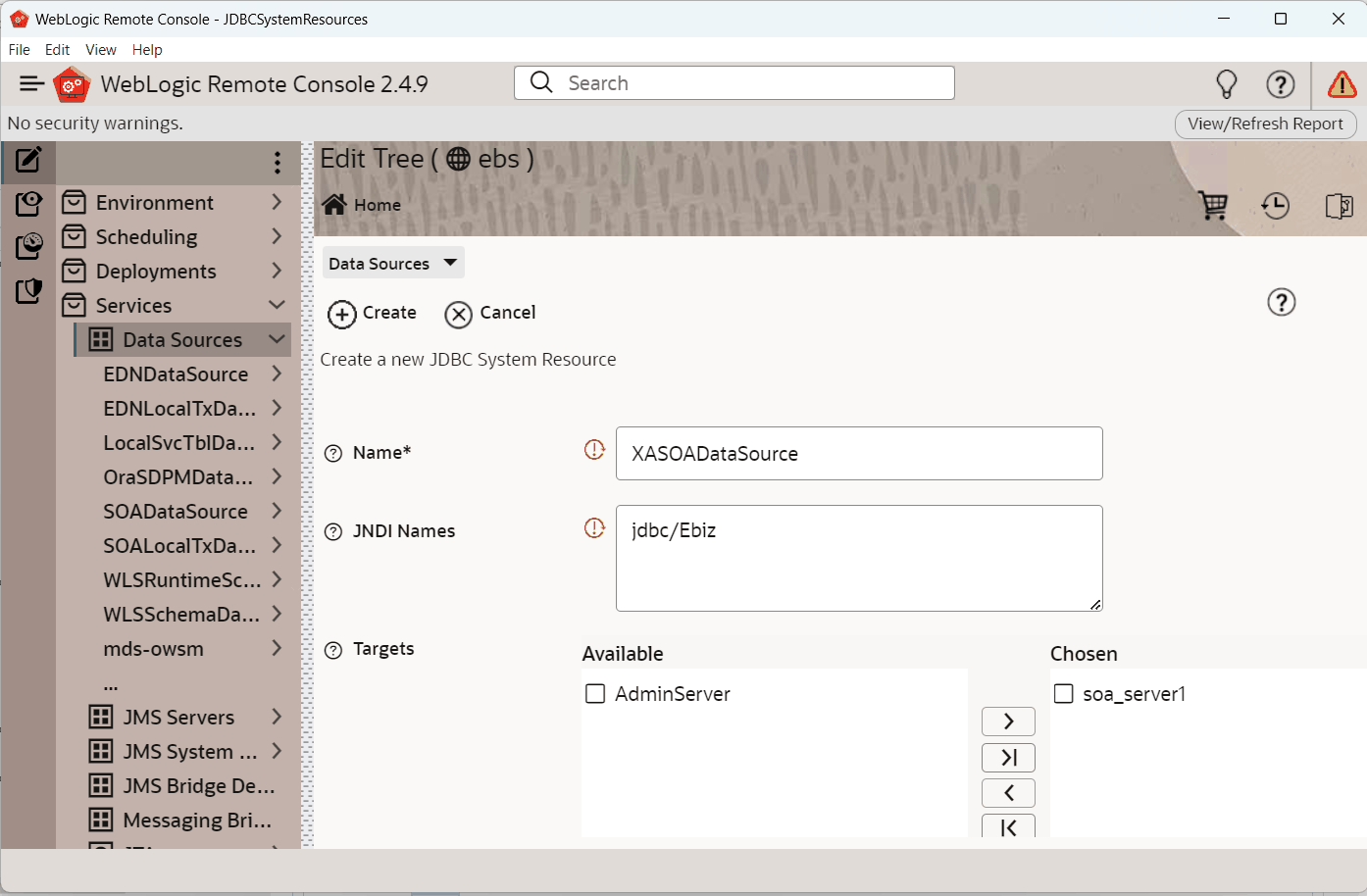Select OraSDPMData... tree item
This screenshot has width=1367, height=896.
[178, 477]
